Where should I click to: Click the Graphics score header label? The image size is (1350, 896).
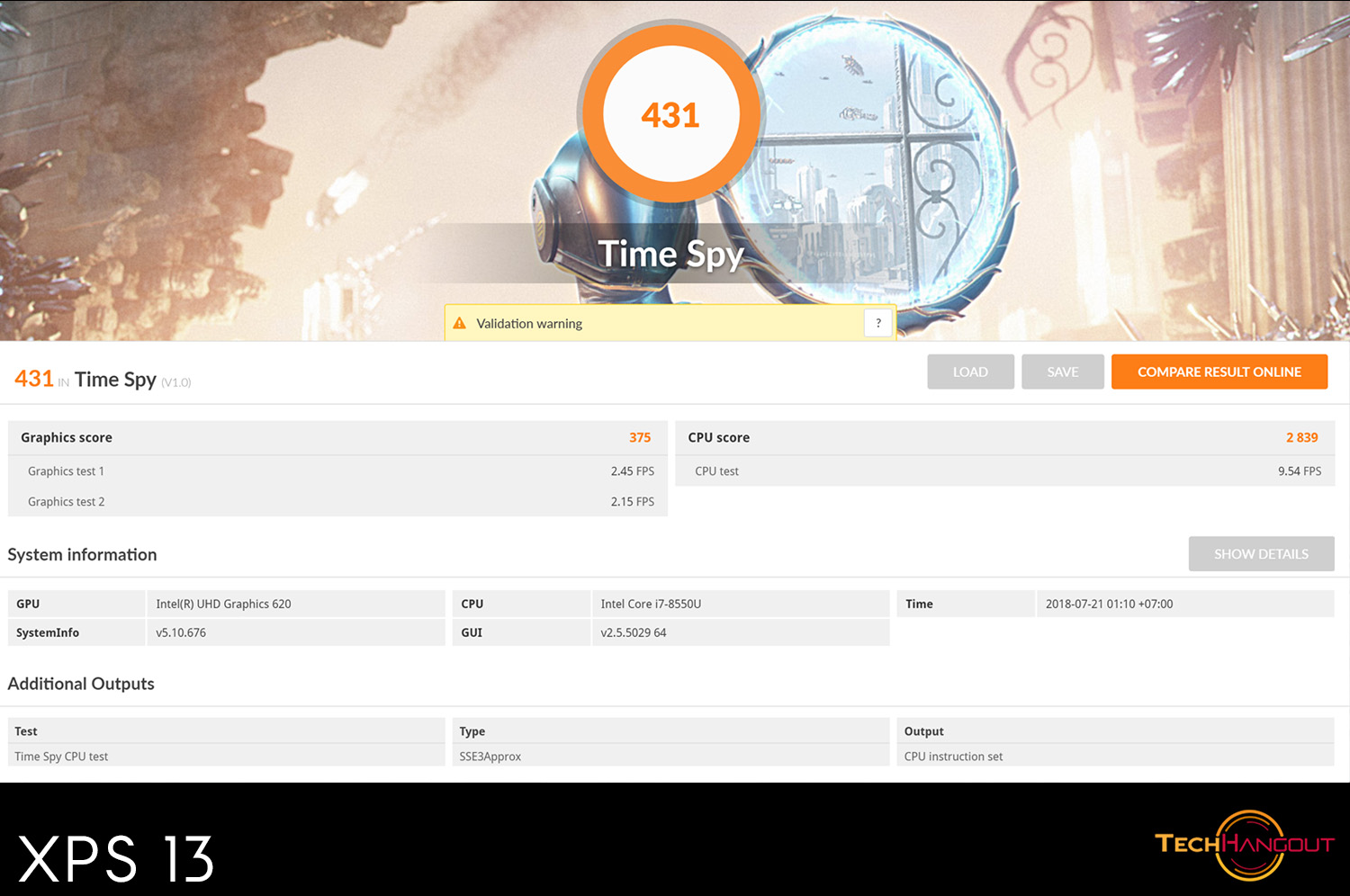[x=67, y=437]
